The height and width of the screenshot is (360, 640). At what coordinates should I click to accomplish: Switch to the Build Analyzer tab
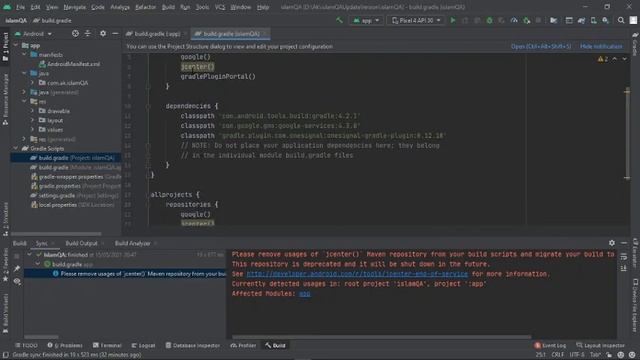[x=132, y=243]
